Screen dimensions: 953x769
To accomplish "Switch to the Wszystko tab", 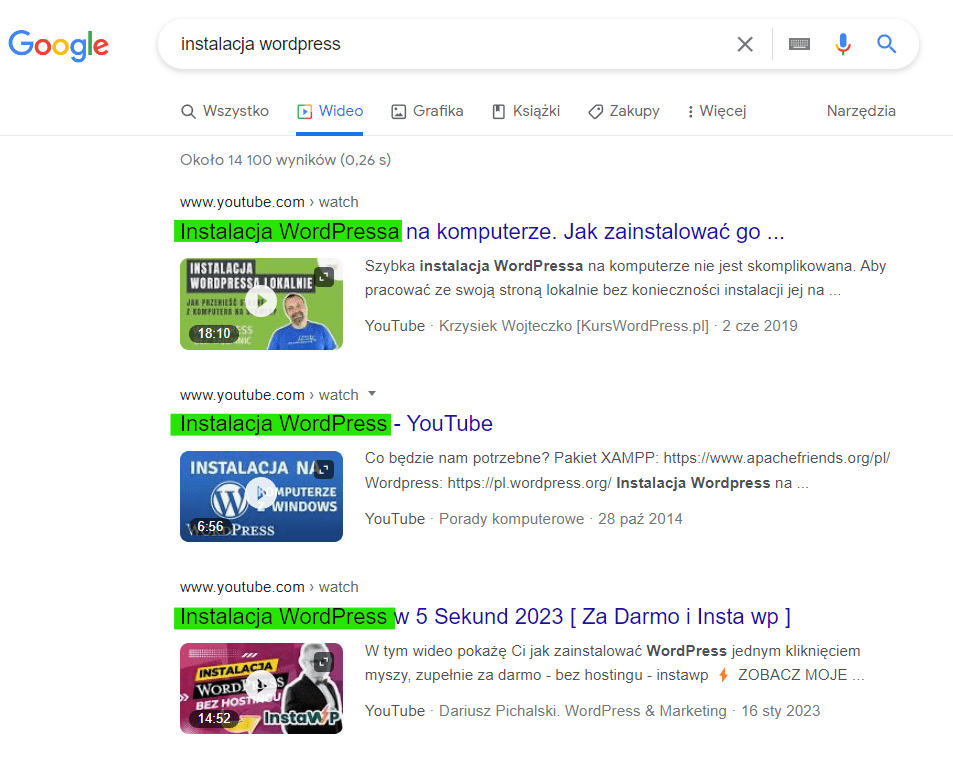I will pyautogui.click(x=225, y=110).
